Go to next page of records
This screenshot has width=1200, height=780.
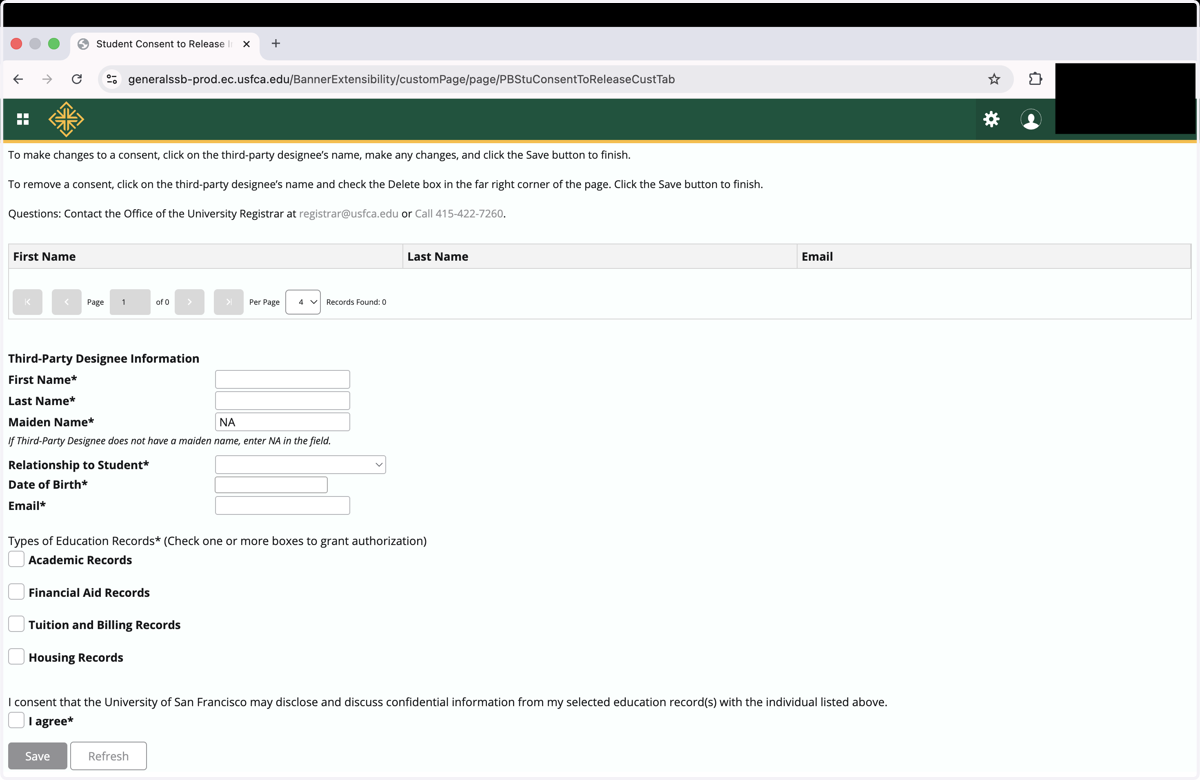click(189, 302)
